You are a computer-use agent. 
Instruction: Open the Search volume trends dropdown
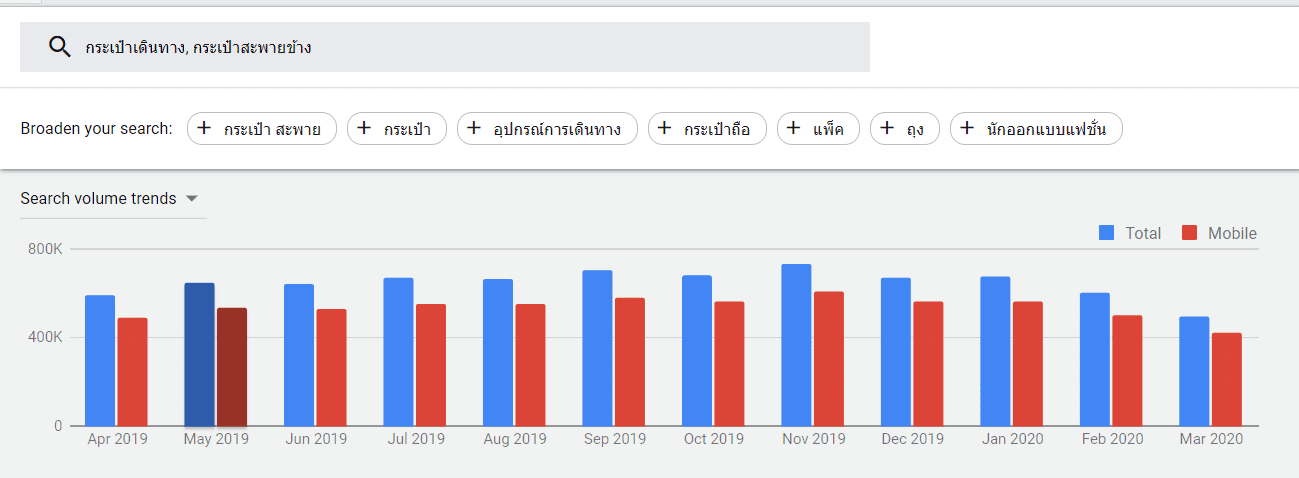point(98,199)
